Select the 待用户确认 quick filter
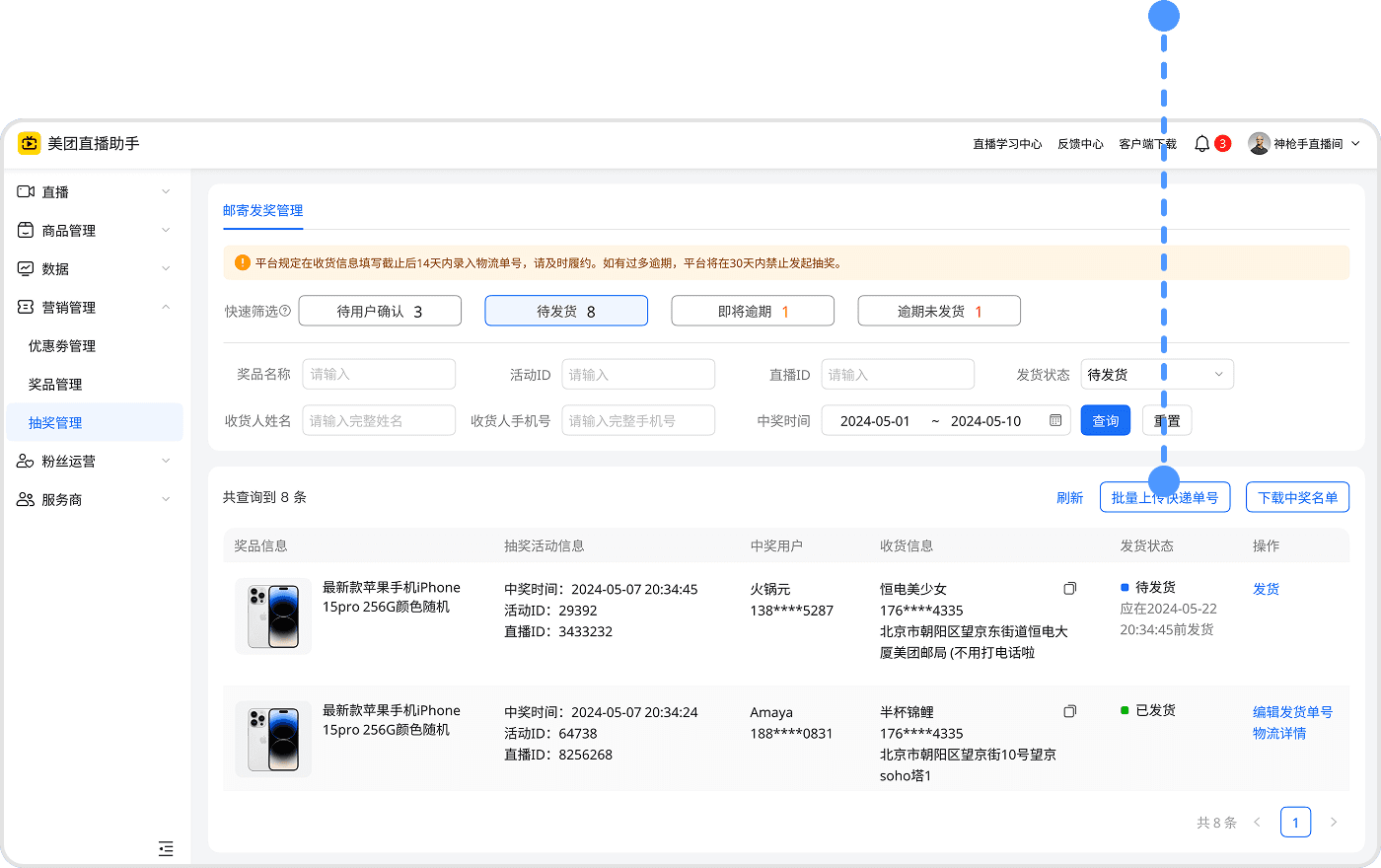 (380, 311)
